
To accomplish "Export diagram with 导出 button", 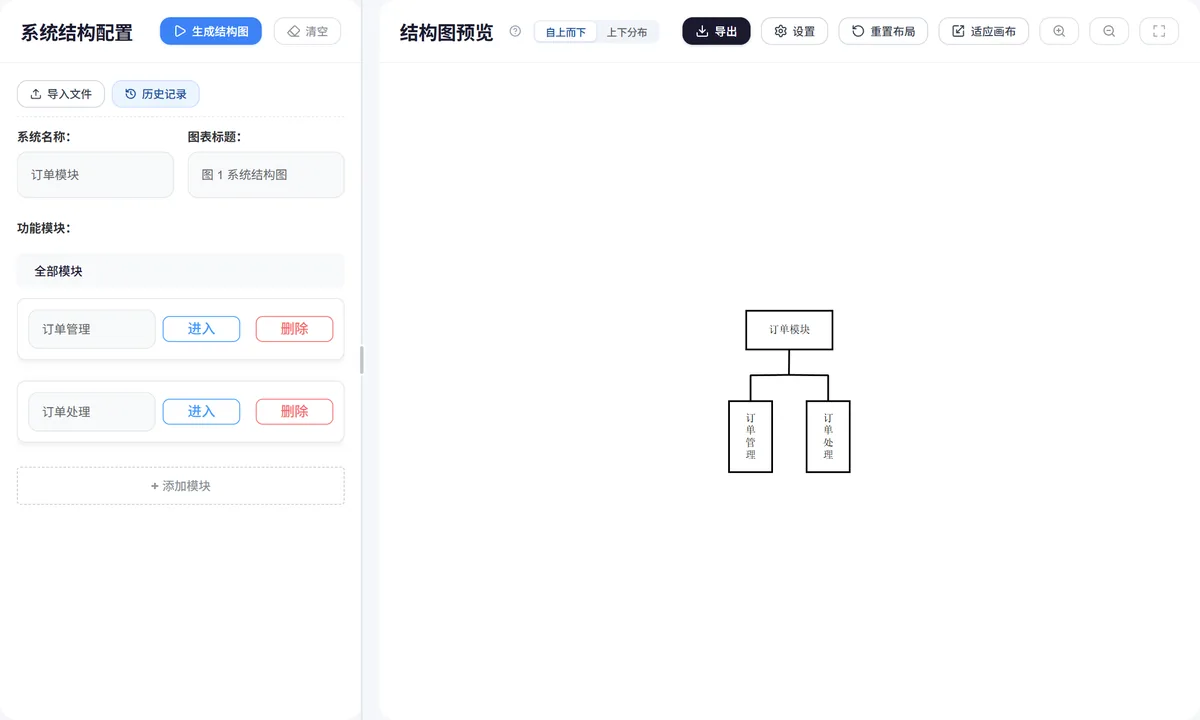I will (x=716, y=31).
